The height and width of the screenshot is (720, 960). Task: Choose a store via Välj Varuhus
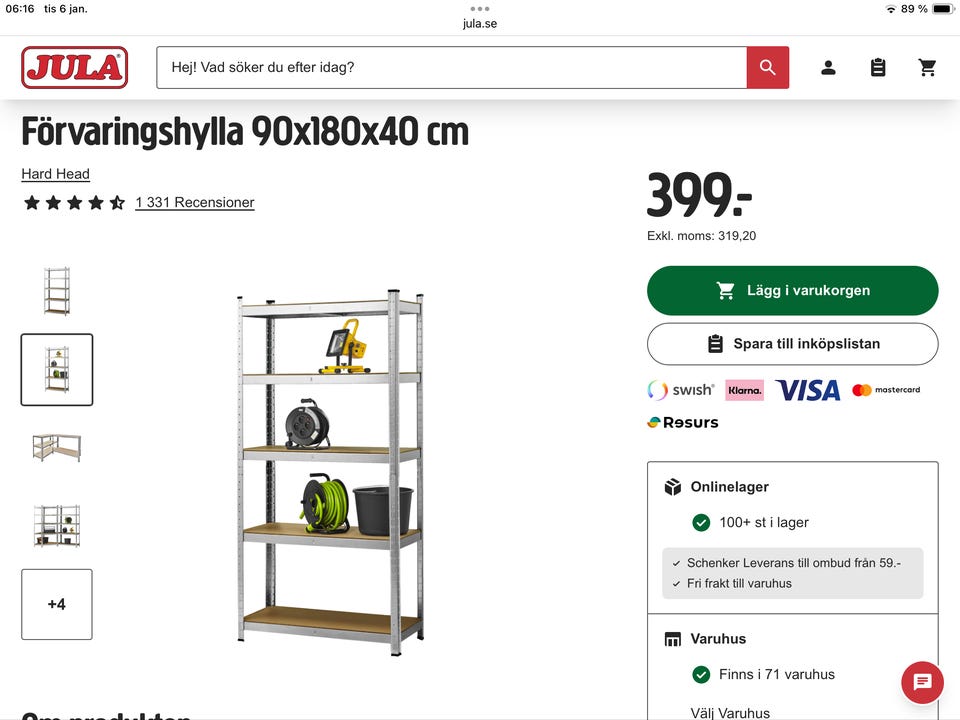tap(730, 713)
